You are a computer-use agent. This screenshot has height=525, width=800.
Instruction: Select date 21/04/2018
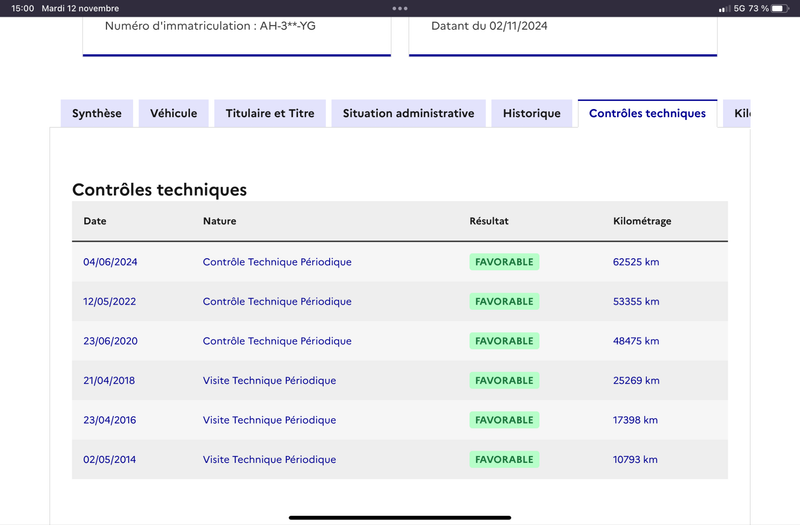click(x=109, y=380)
